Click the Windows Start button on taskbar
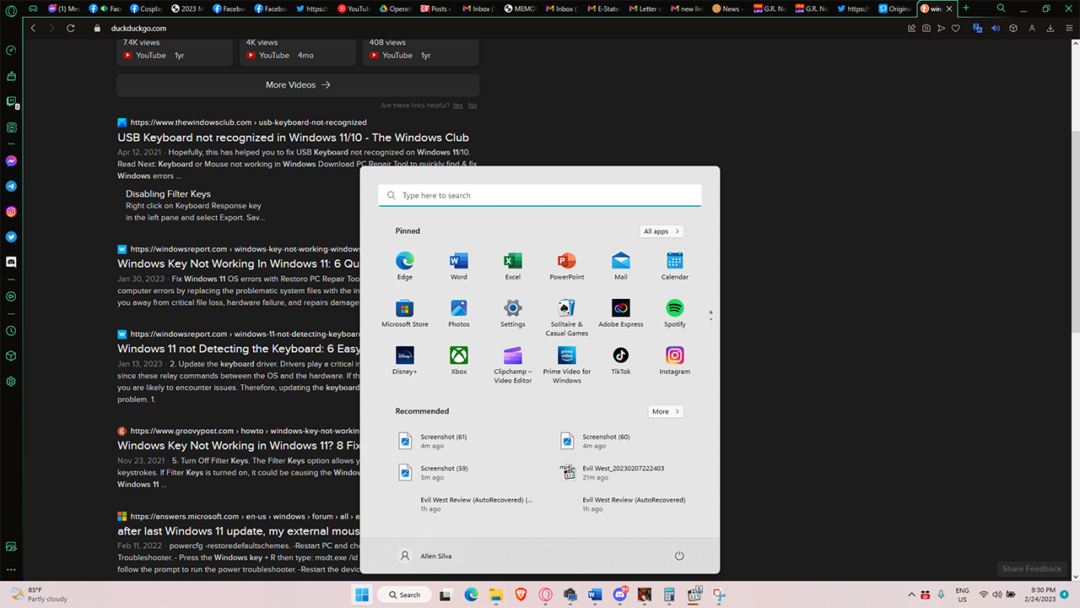The width and height of the screenshot is (1080, 608). [361, 595]
